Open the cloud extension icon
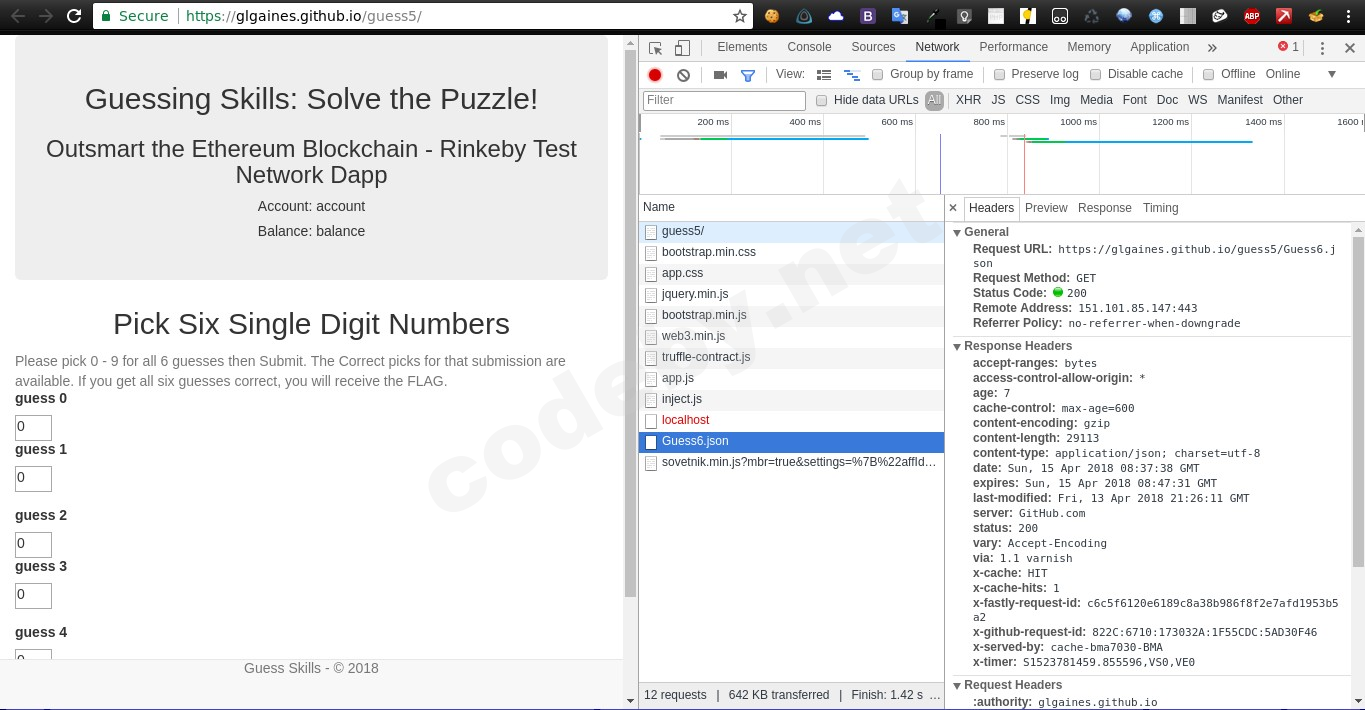Screen dimensions: 1365x710 pyautogui.click(x=836, y=16)
